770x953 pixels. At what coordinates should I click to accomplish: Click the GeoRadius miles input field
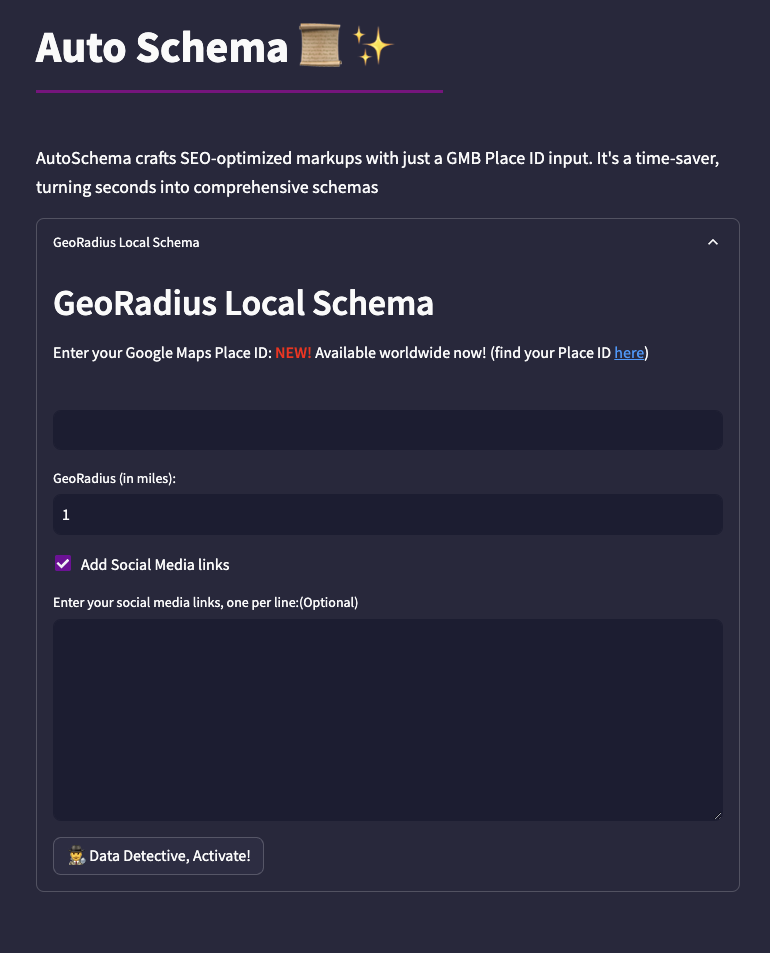click(x=388, y=514)
